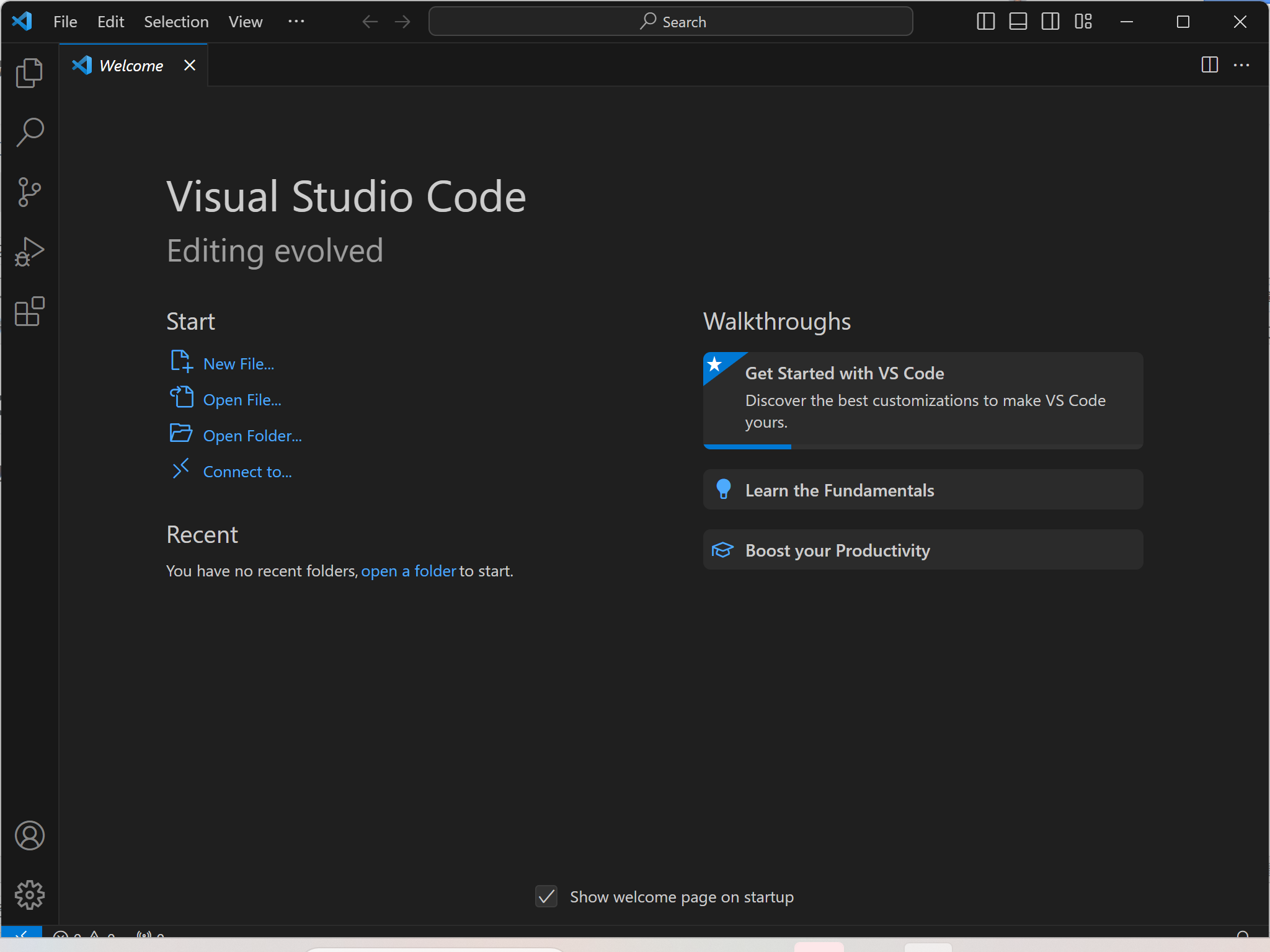Screen dimensions: 1270x952
Task: Open the Extensions view
Action: pos(29,311)
